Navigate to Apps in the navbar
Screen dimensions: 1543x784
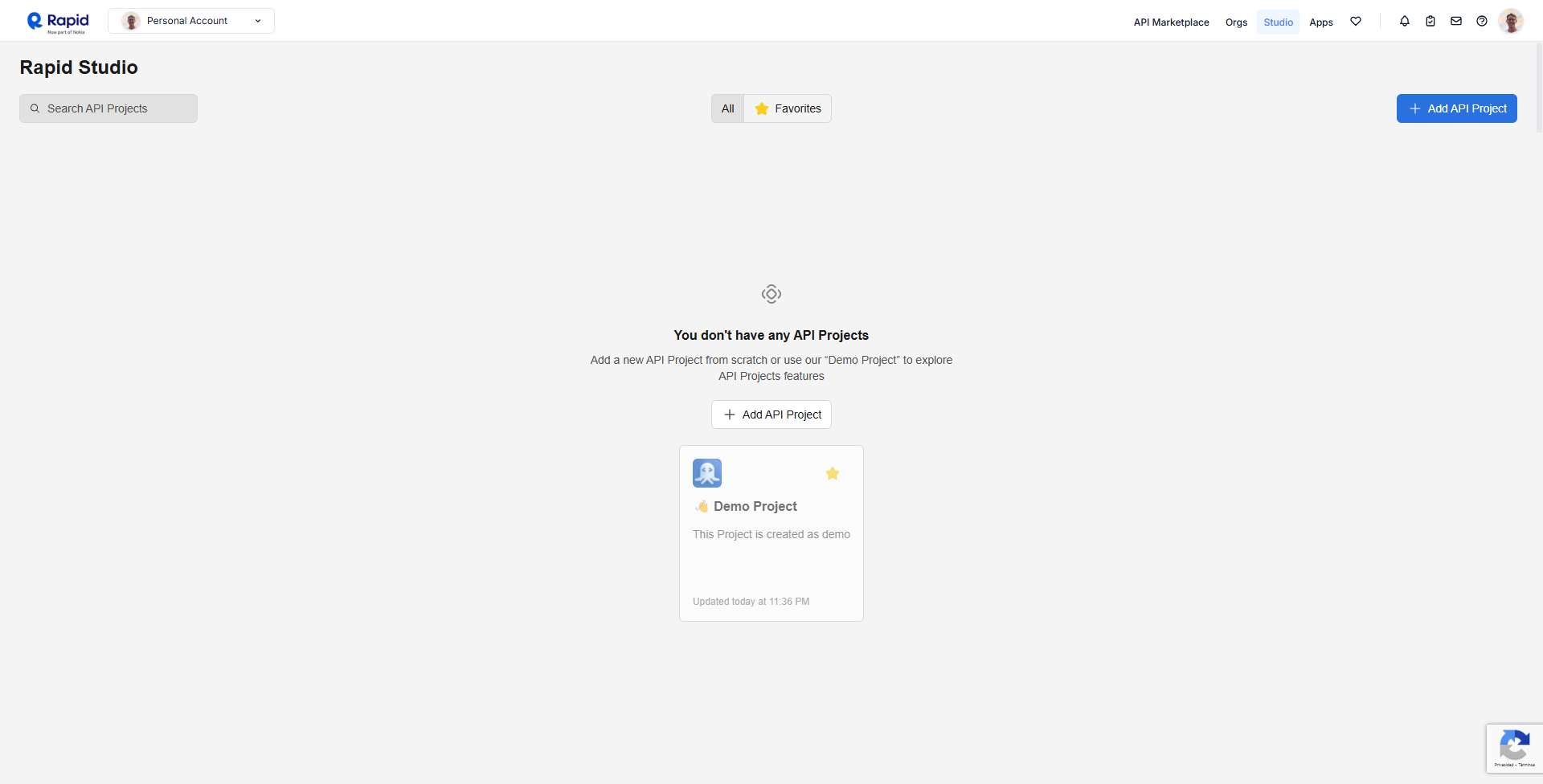tap(1321, 22)
